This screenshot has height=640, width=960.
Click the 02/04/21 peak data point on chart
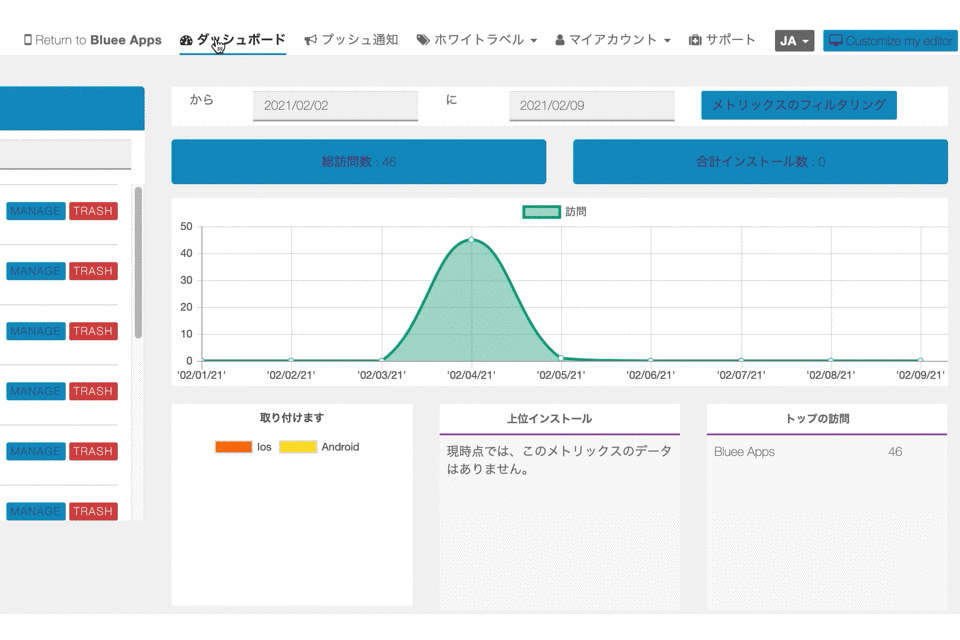click(x=471, y=240)
